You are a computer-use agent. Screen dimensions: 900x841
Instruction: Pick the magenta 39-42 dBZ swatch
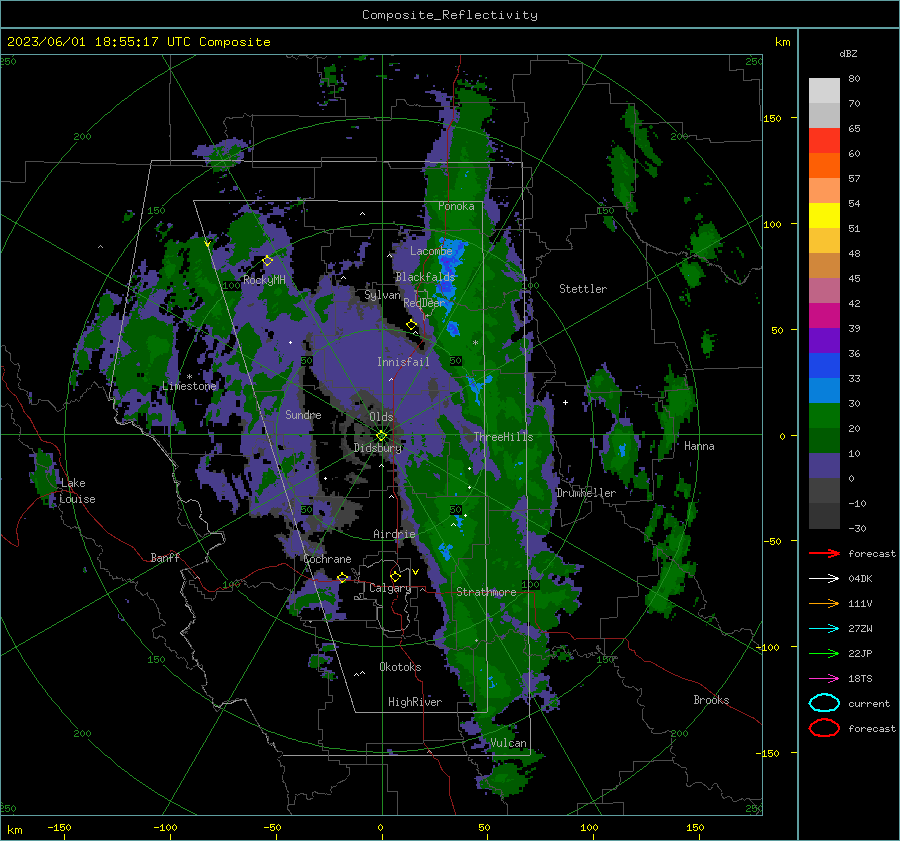824,316
